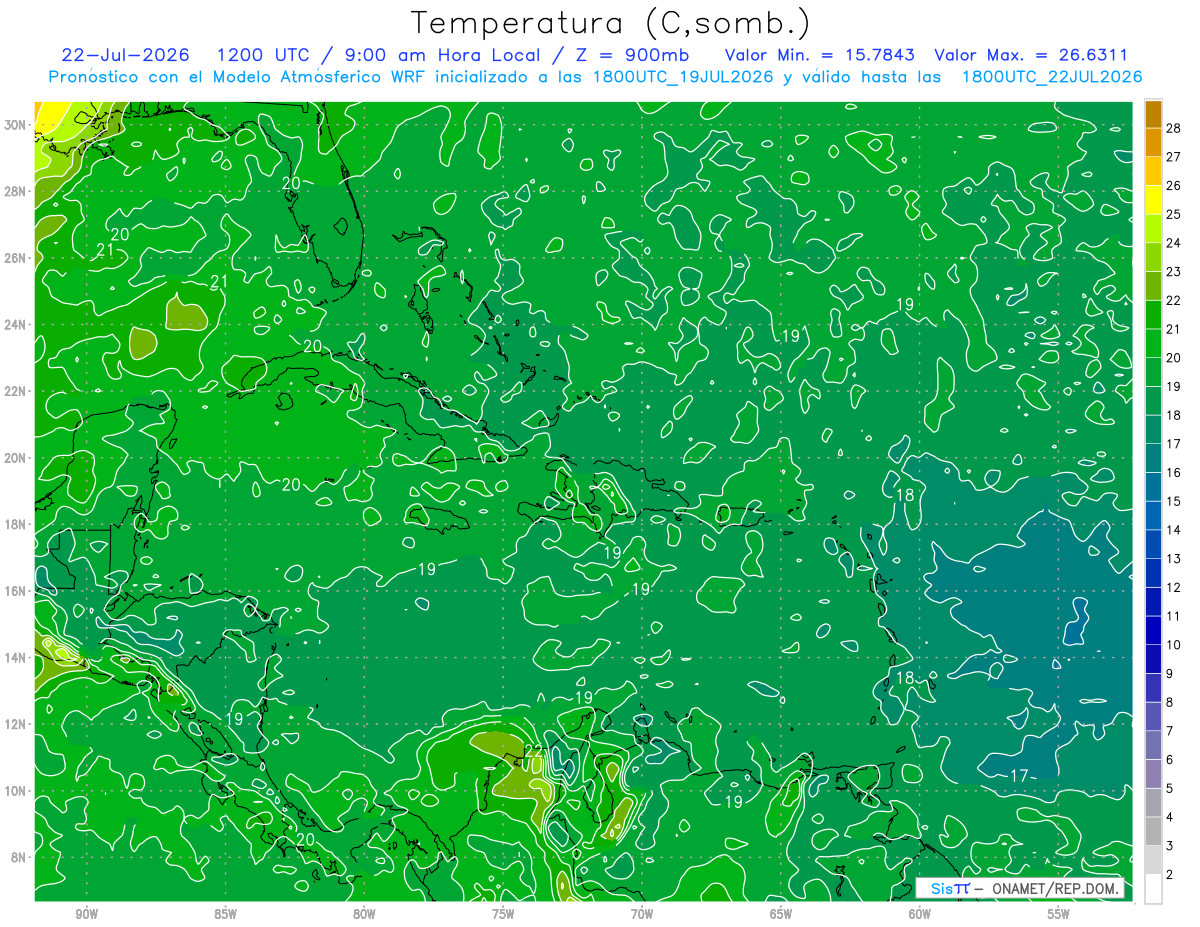Click the dark orange swatch atop the color scale
The image size is (1200, 927).
(x=1153, y=114)
